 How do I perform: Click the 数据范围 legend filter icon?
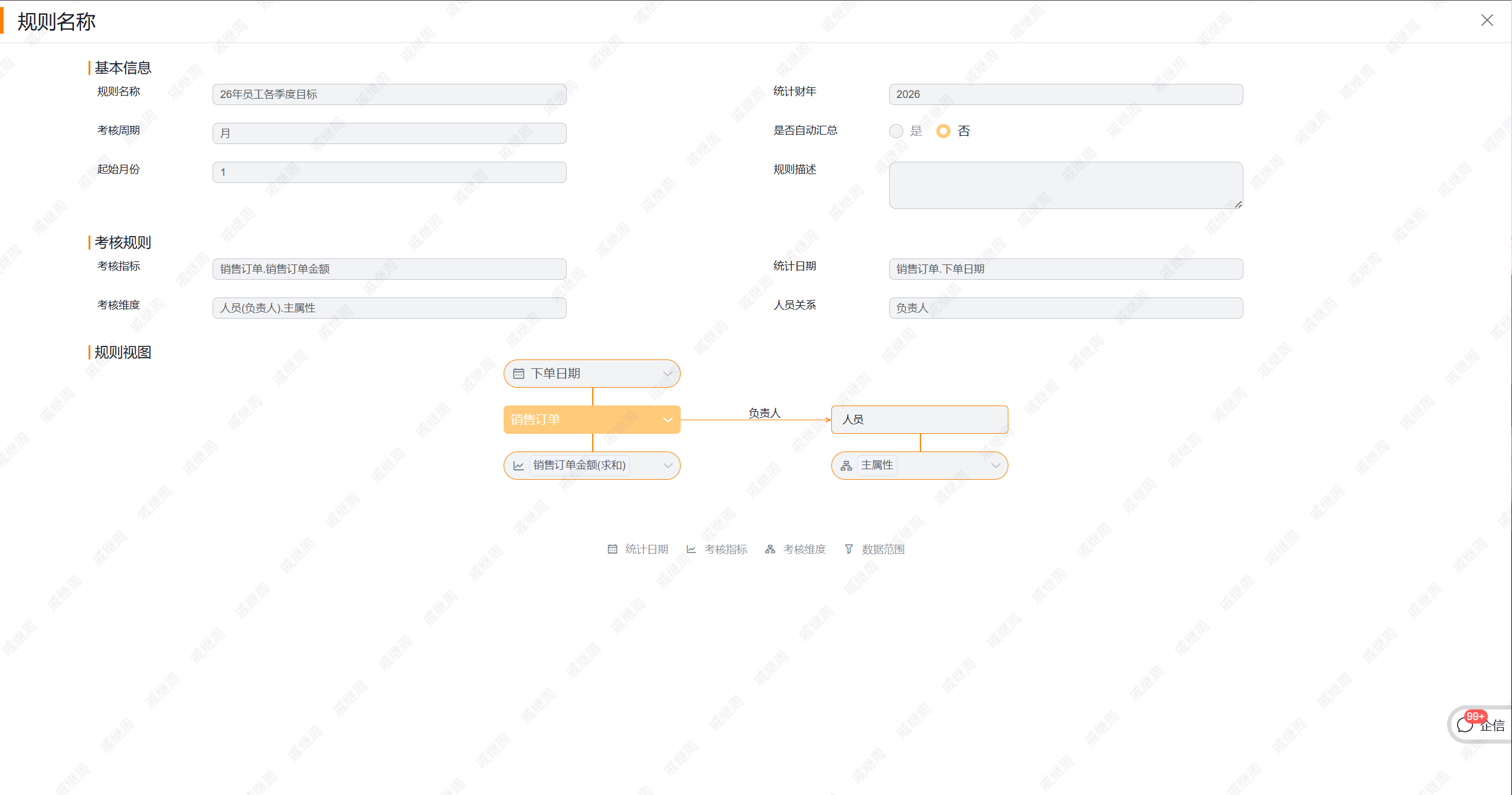pyautogui.click(x=848, y=549)
